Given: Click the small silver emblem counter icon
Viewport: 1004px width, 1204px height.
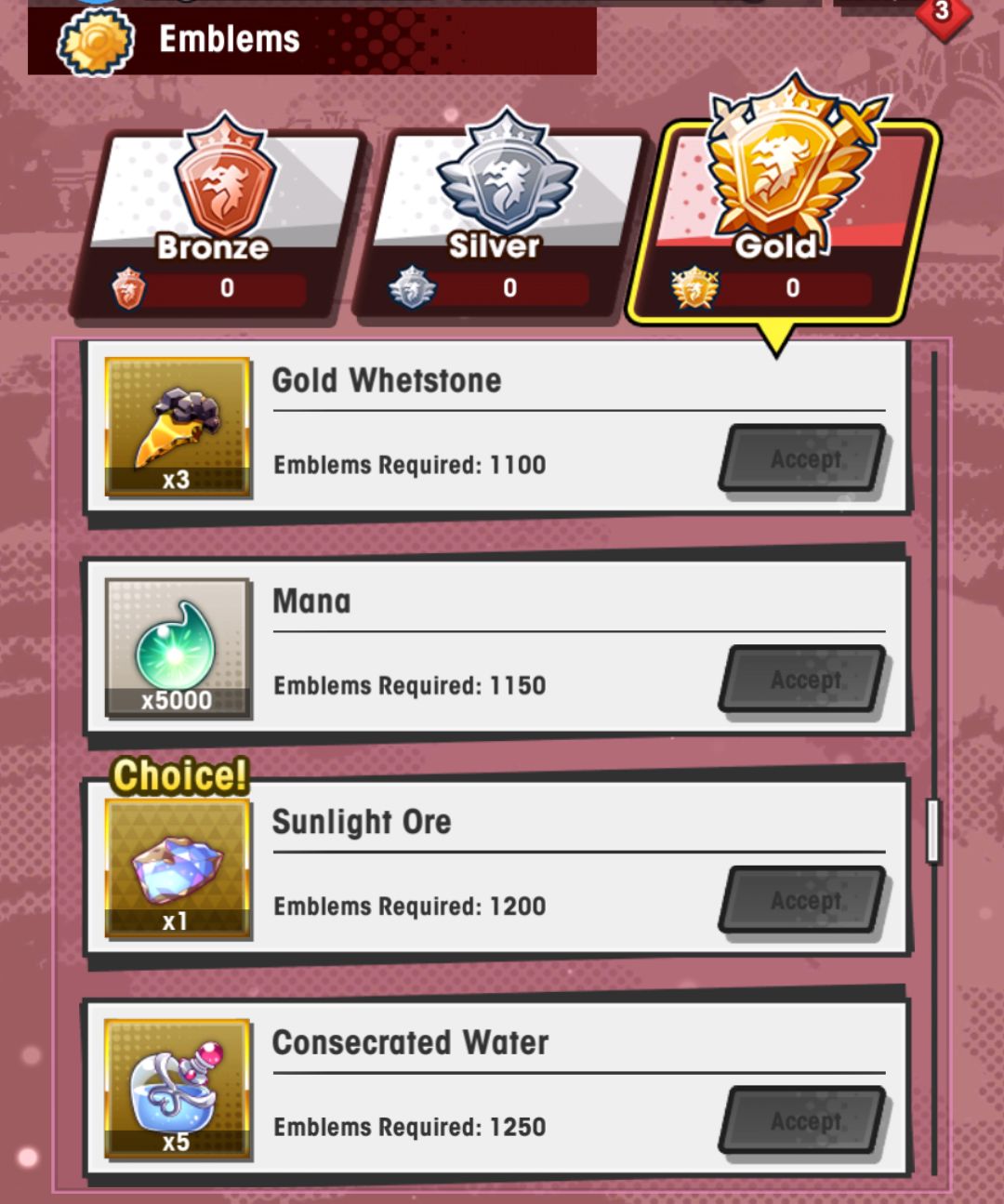Looking at the screenshot, I should coord(412,288).
